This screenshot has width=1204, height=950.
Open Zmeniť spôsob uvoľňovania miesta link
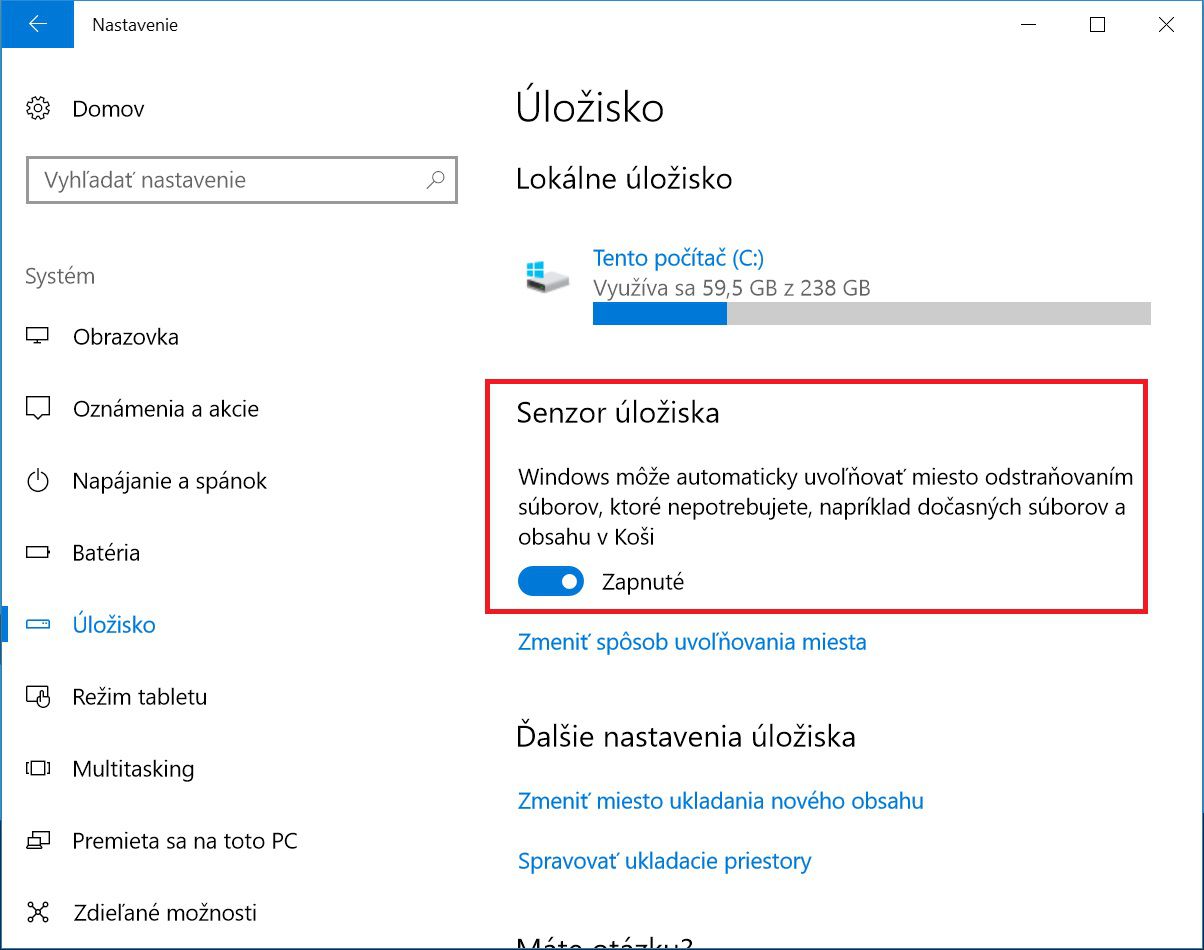click(x=692, y=641)
